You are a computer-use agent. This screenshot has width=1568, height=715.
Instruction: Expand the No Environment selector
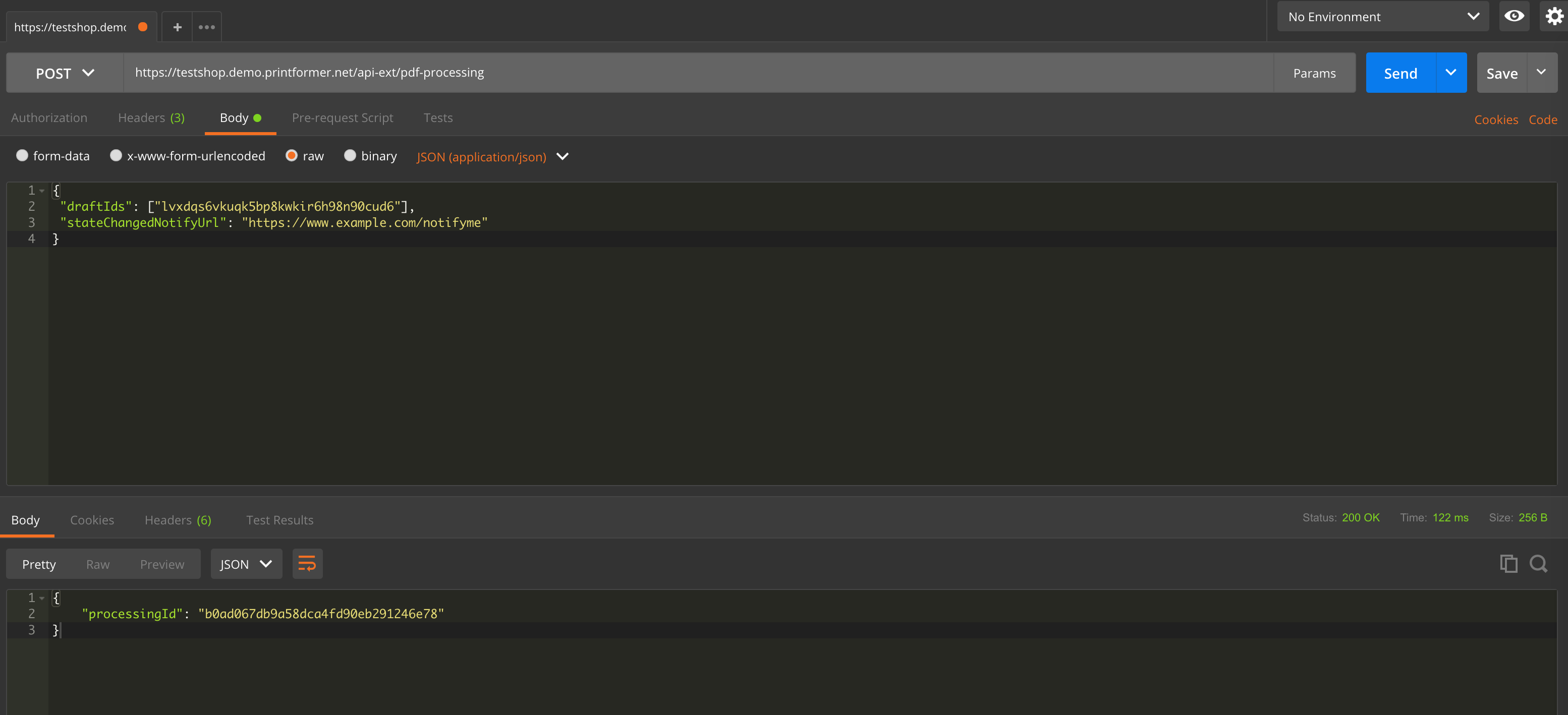coord(1382,17)
